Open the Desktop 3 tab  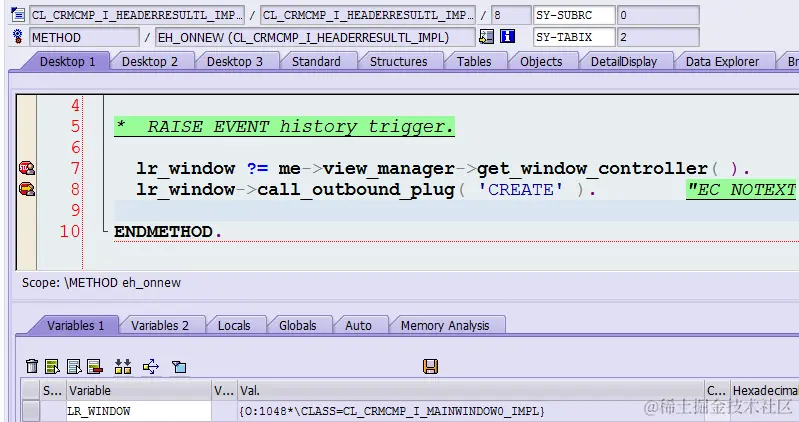(234, 62)
